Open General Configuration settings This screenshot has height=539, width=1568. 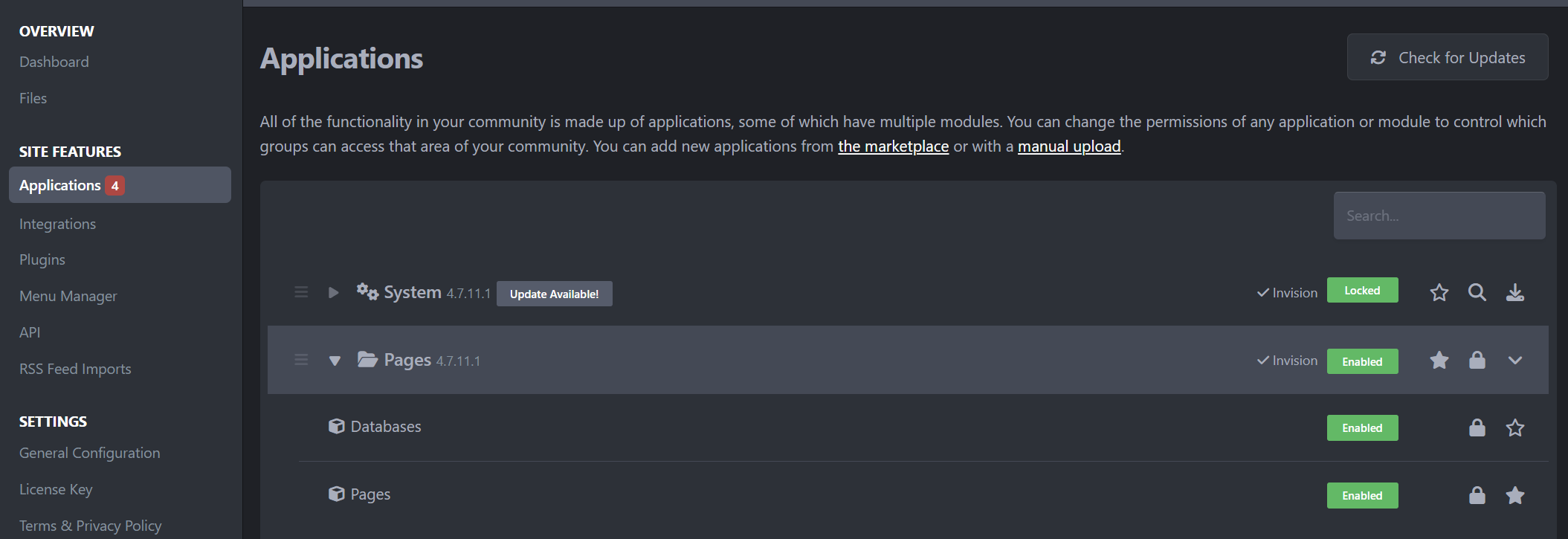point(90,453)
